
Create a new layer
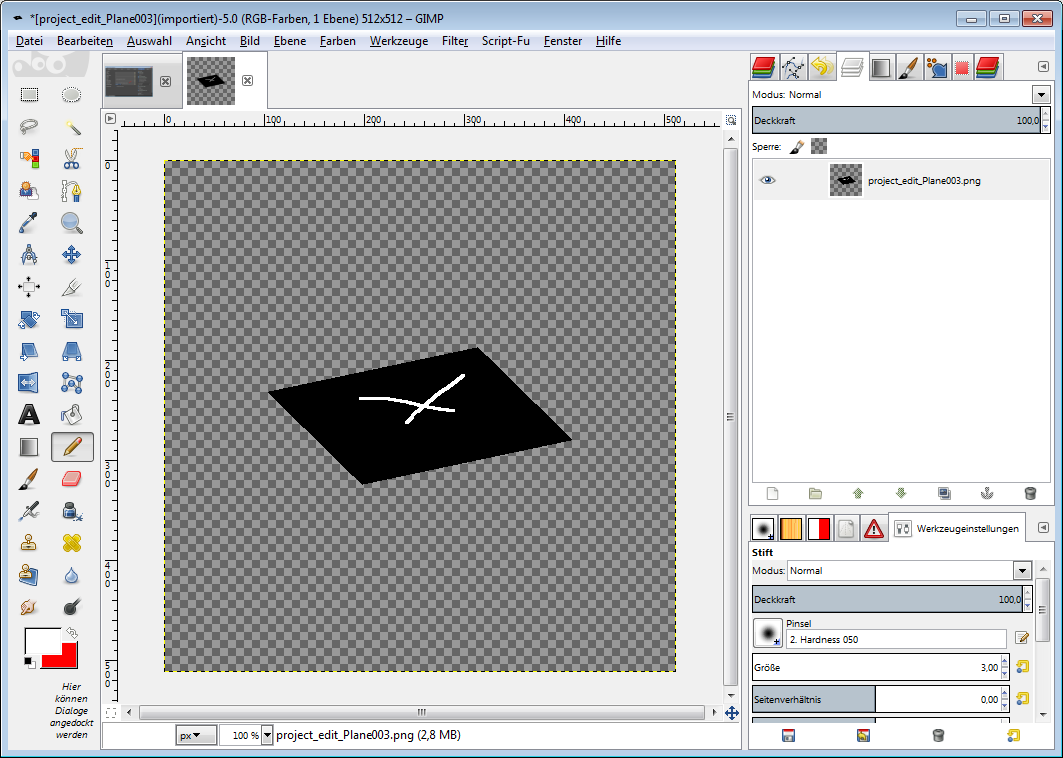(x=772, y=494)
